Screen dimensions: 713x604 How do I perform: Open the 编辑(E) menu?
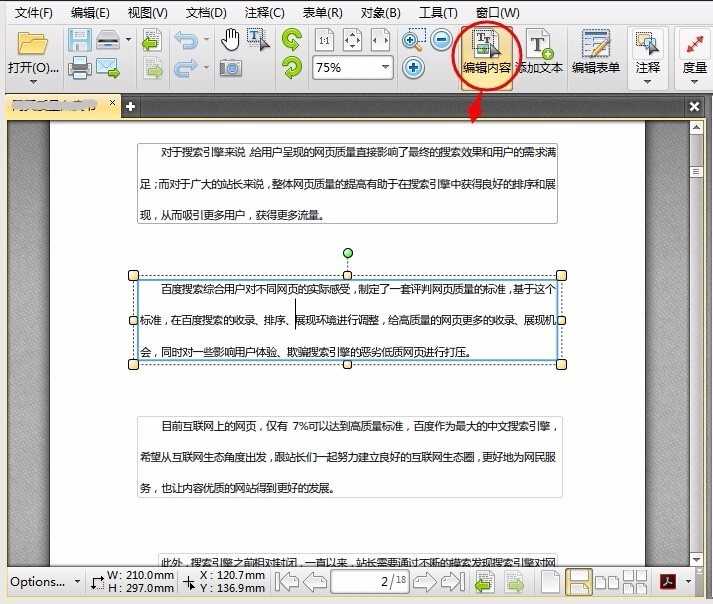(90, 13)
